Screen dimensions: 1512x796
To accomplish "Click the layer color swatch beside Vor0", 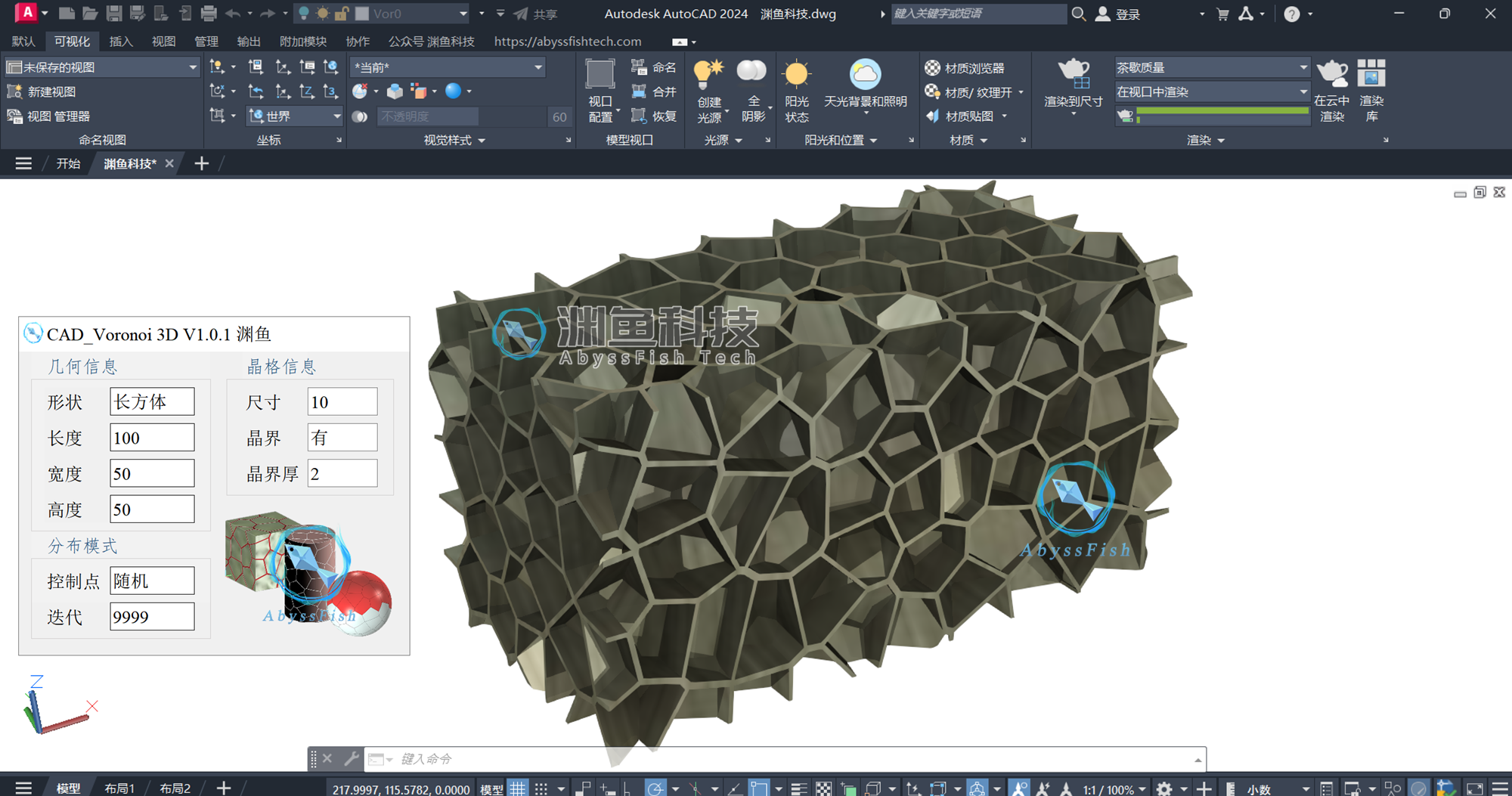I will click(362, 14).
